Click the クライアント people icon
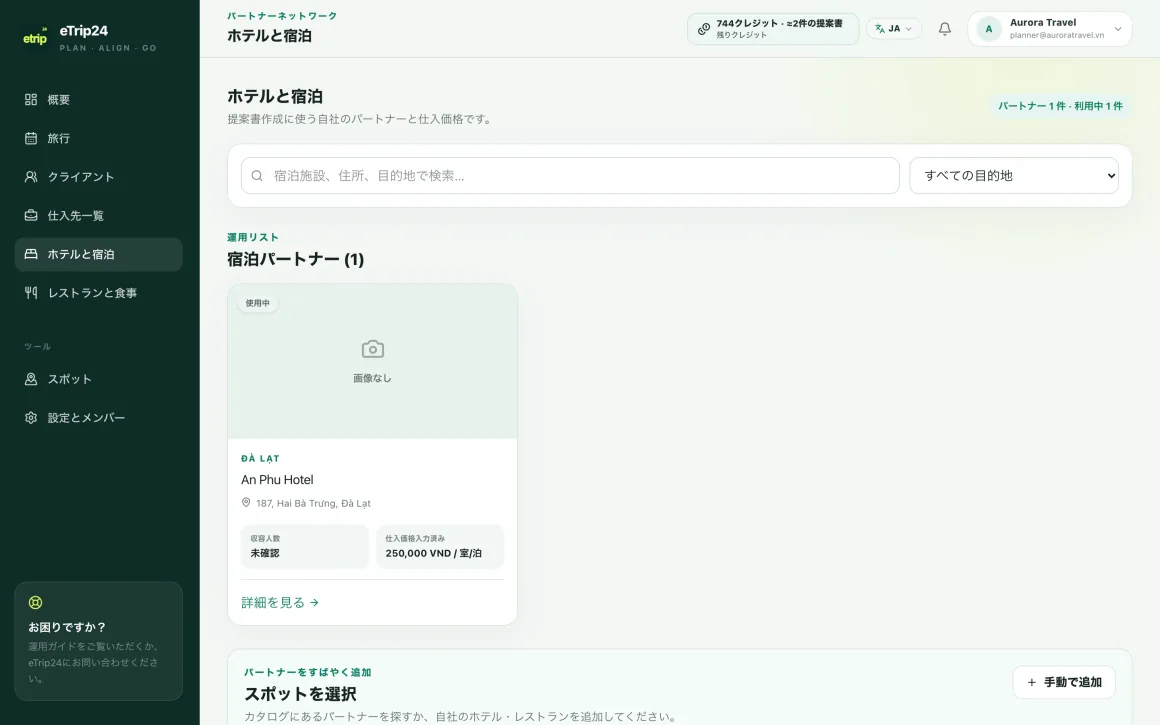1160x725 pixels. [31, 176]
